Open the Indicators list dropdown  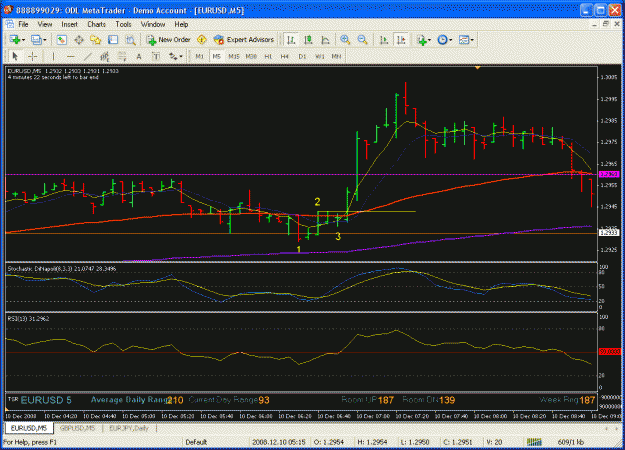[424, 40]
